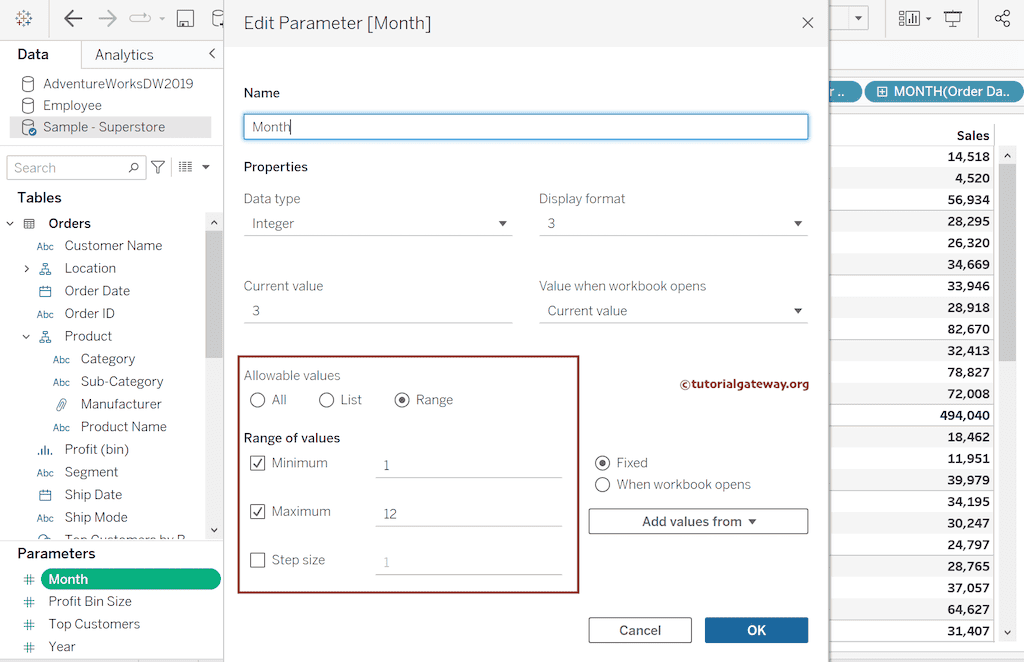Click the Tableau logo icon
Viewport: 1024px width, 662px height.
point(22,18)
